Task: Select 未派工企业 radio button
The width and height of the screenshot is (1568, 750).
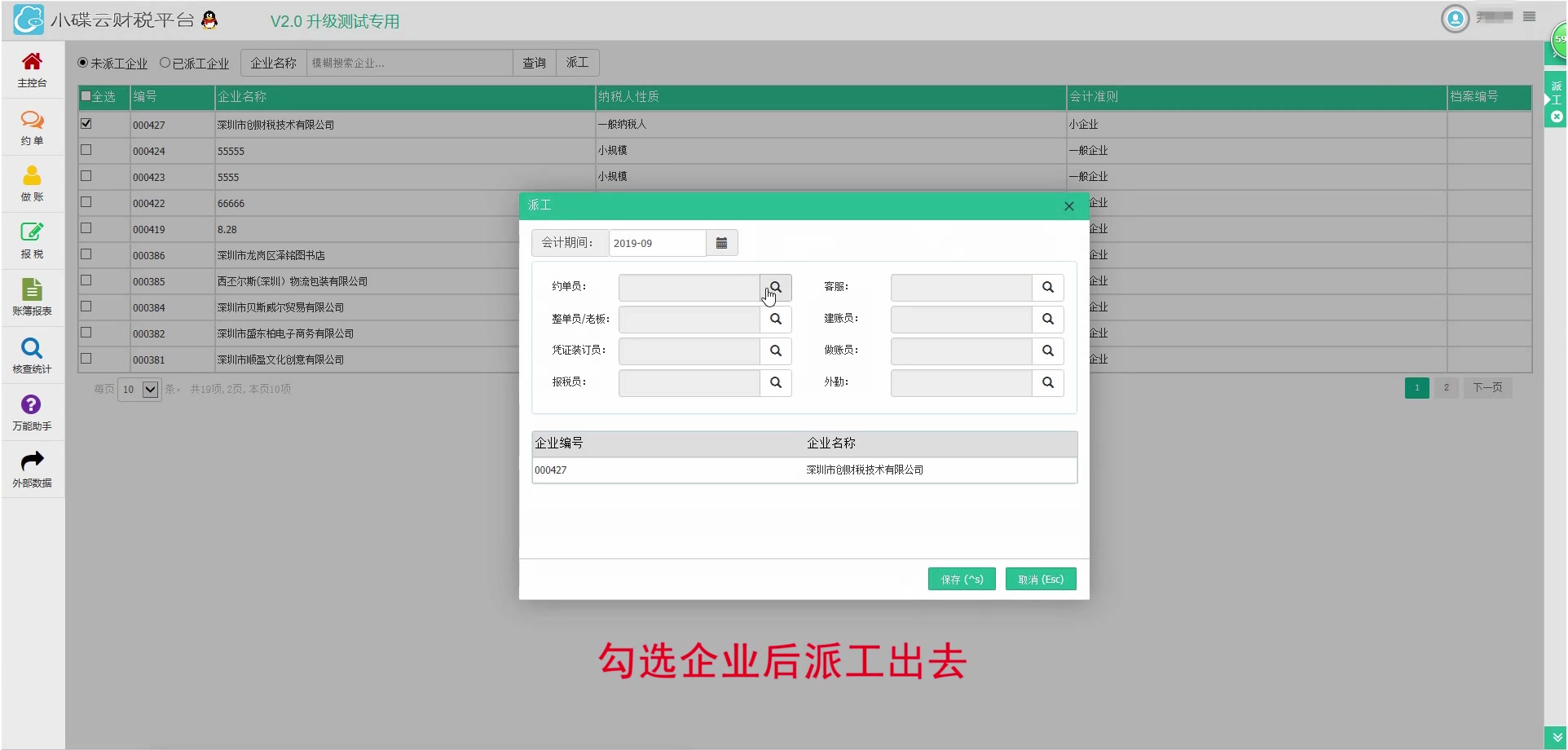Action: tap(82, 63)
